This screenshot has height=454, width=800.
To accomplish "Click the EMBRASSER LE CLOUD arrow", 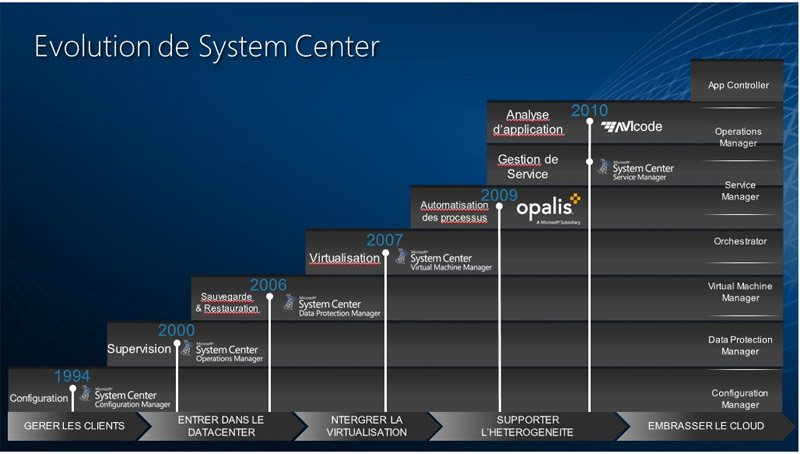I will [706, 426].
